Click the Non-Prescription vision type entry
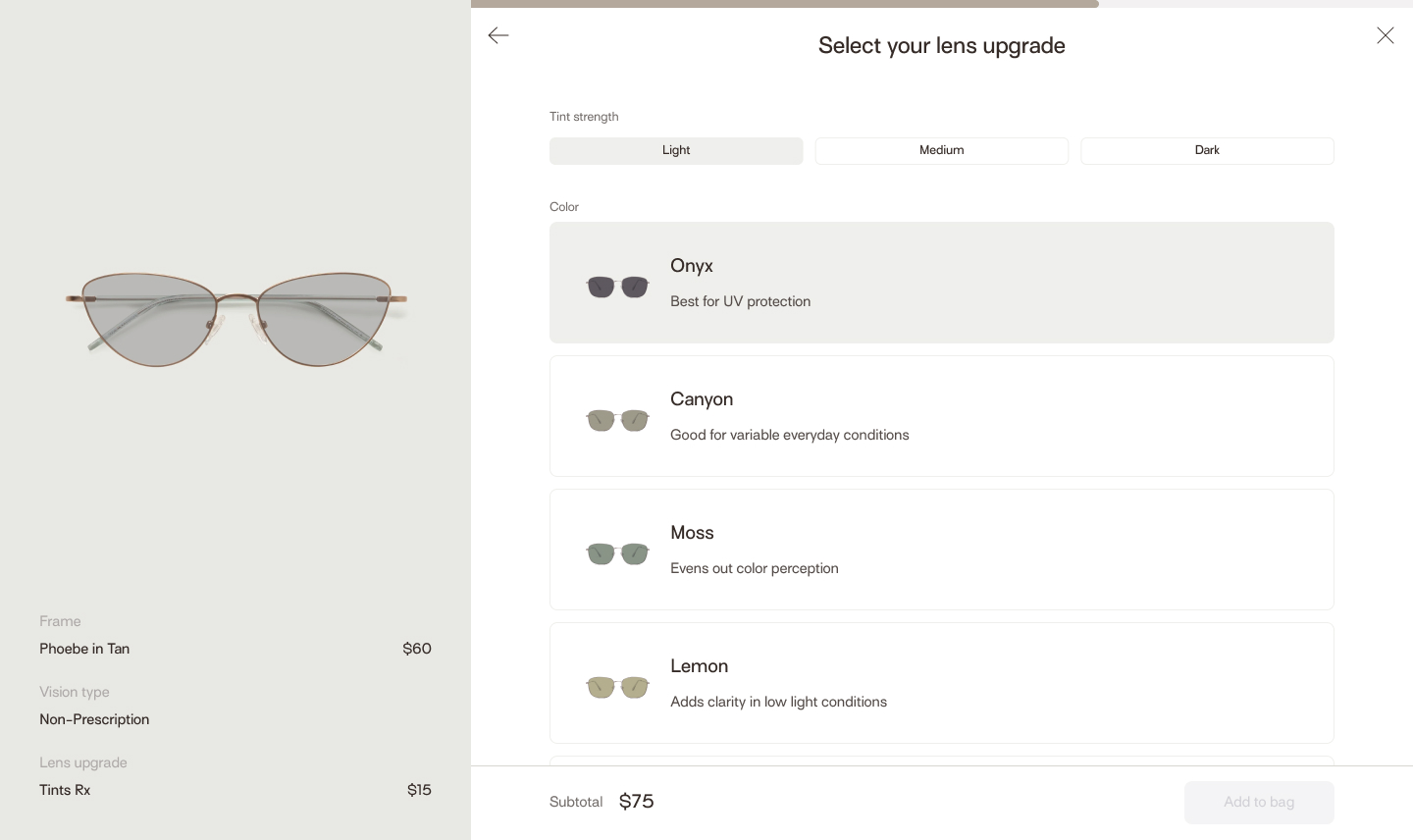 click(x=94, y=719)
